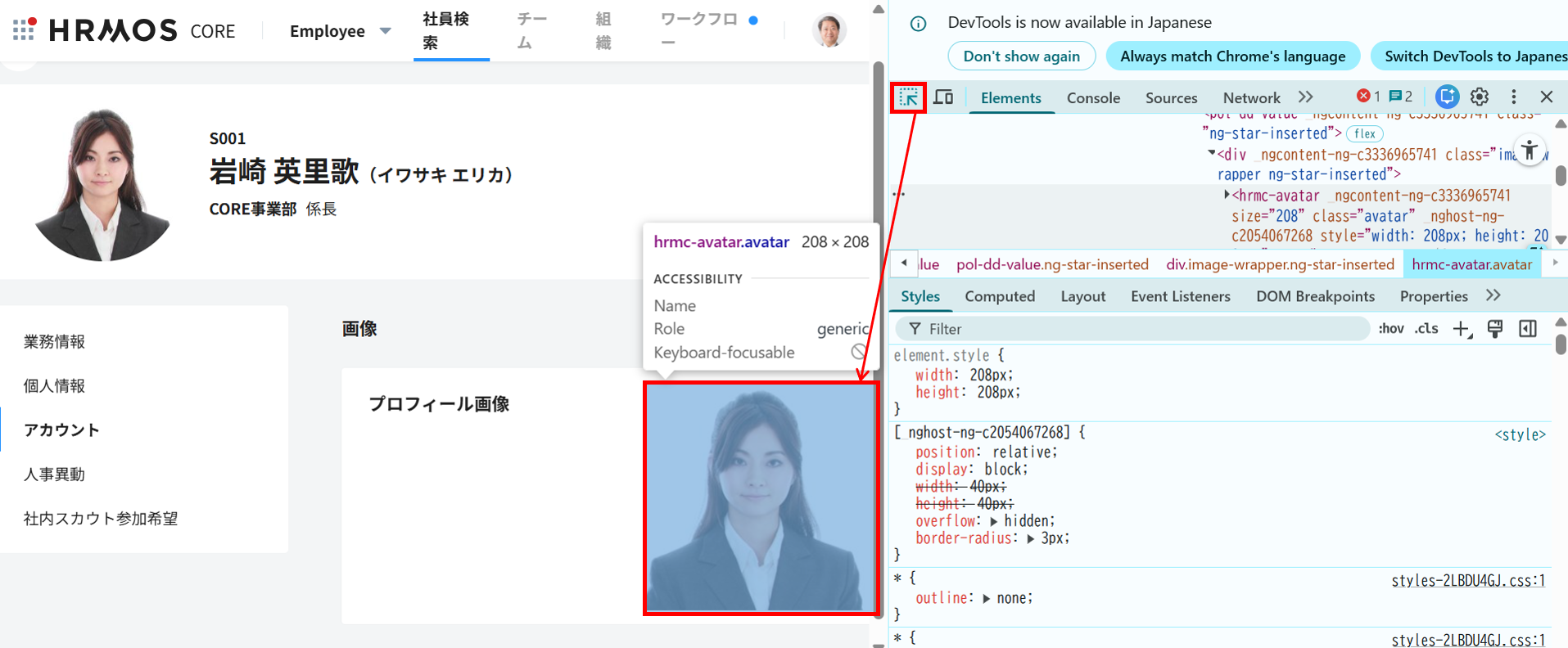This screenshot has width=1568, height=648.
Task: Click the new style rule plus icon
Action: 1462,329
